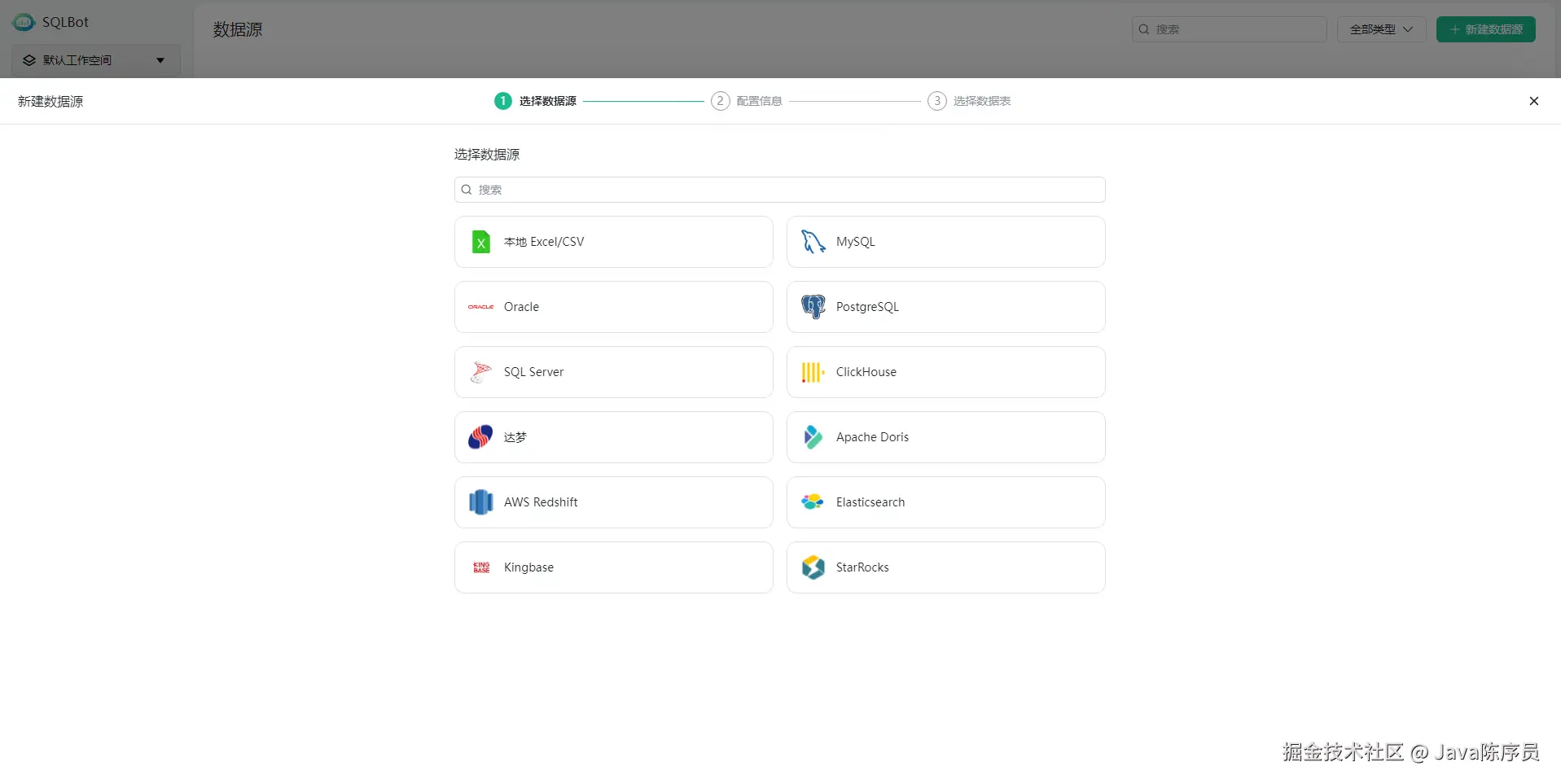The image size is (1561, 784).
Task: Click the MySQL dolphin icon
Action: pos(813,242)
